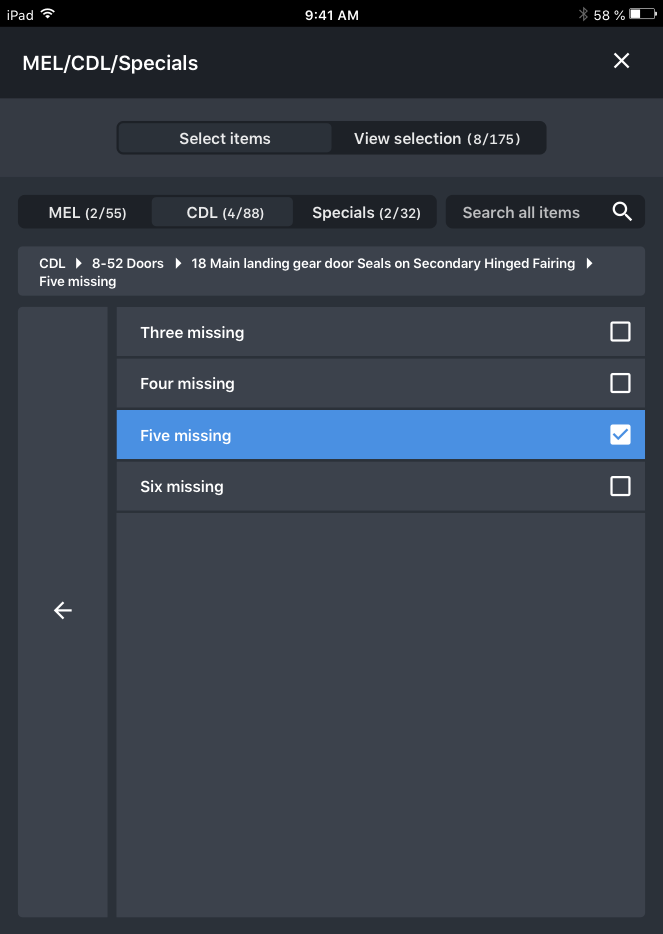Check the Four missing checkbox
The width and height of the screenshot is (663, 934).
click(620, 383)
